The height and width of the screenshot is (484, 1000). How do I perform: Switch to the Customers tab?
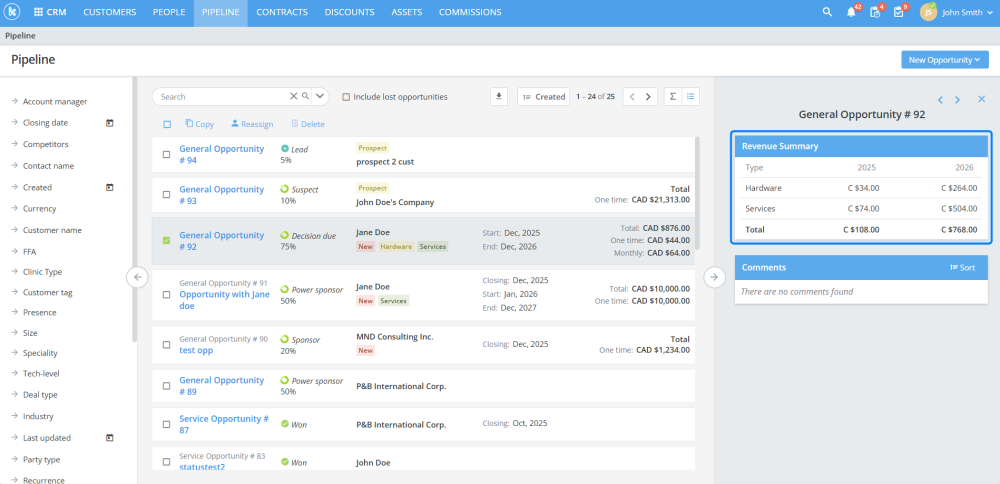point(110,12)
